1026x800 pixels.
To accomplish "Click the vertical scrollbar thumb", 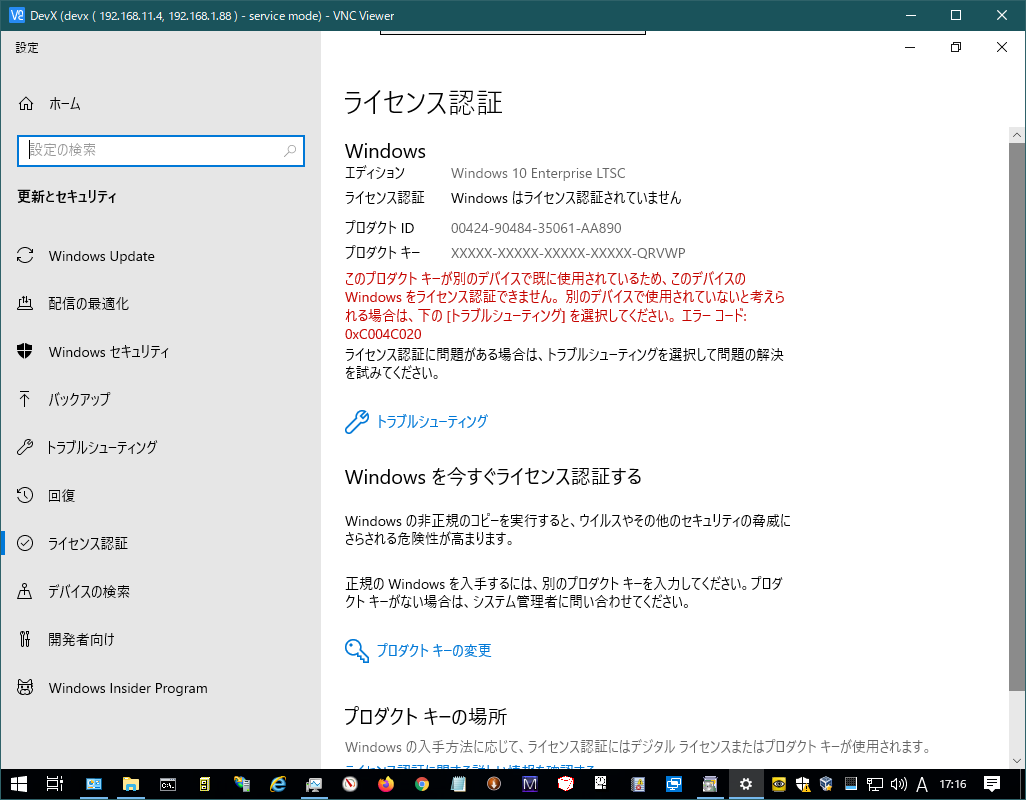I will pyautogui.click(x=1016, y=417).
